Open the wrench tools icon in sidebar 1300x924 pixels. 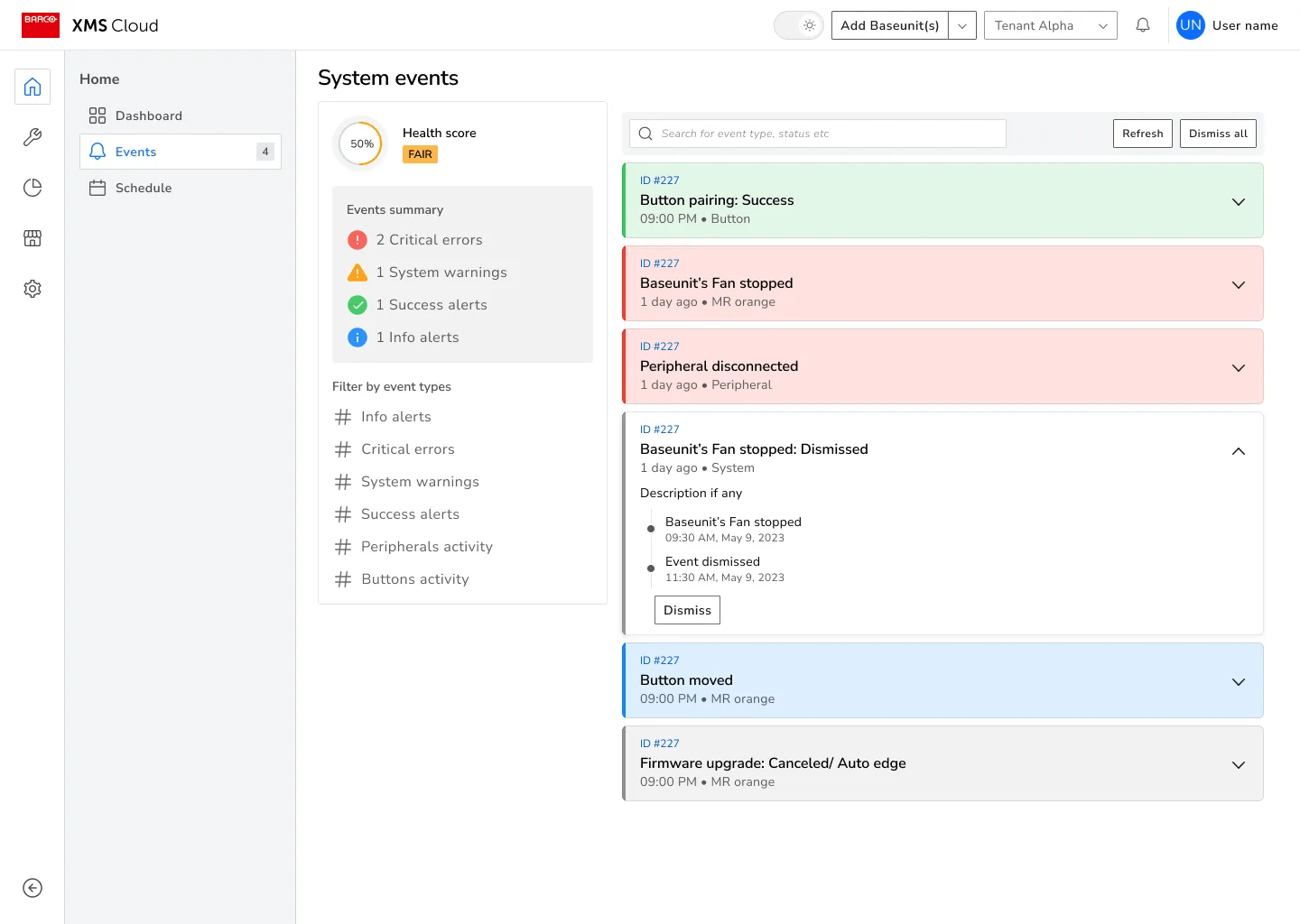pos(32,137)
